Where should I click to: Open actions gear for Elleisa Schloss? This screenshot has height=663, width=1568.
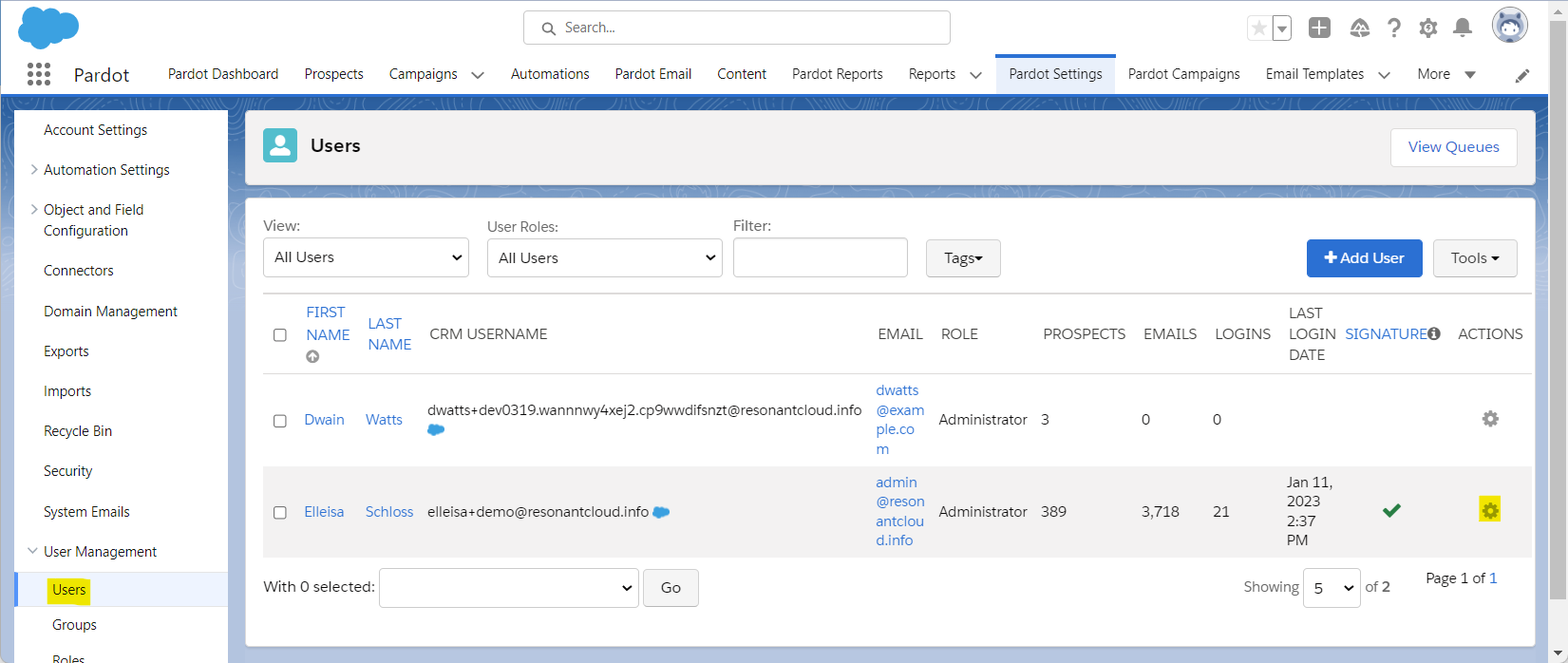click(1490, 510)
